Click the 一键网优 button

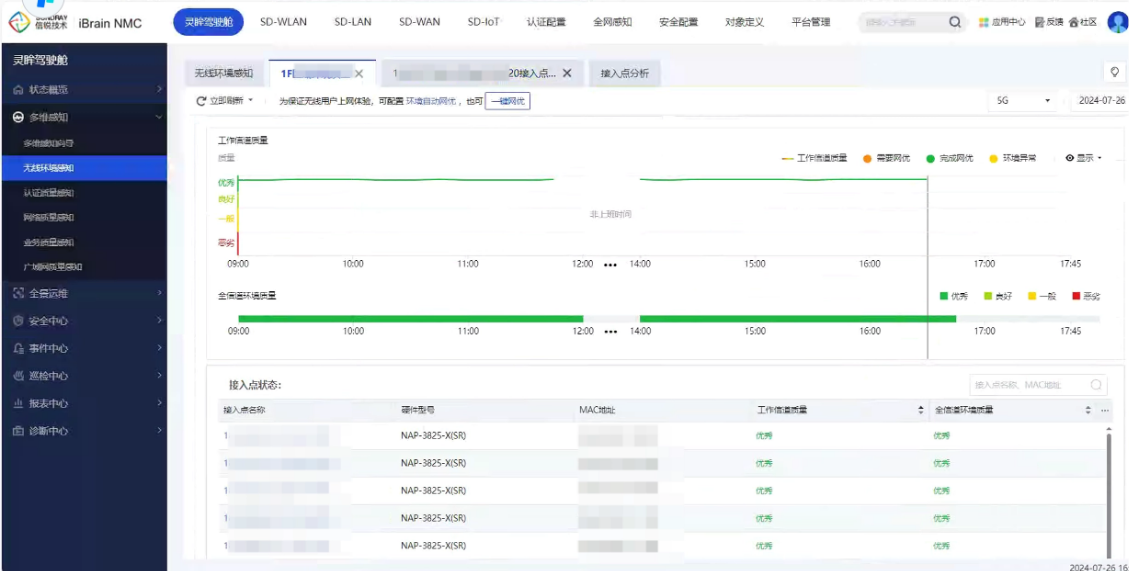point(507,101)
